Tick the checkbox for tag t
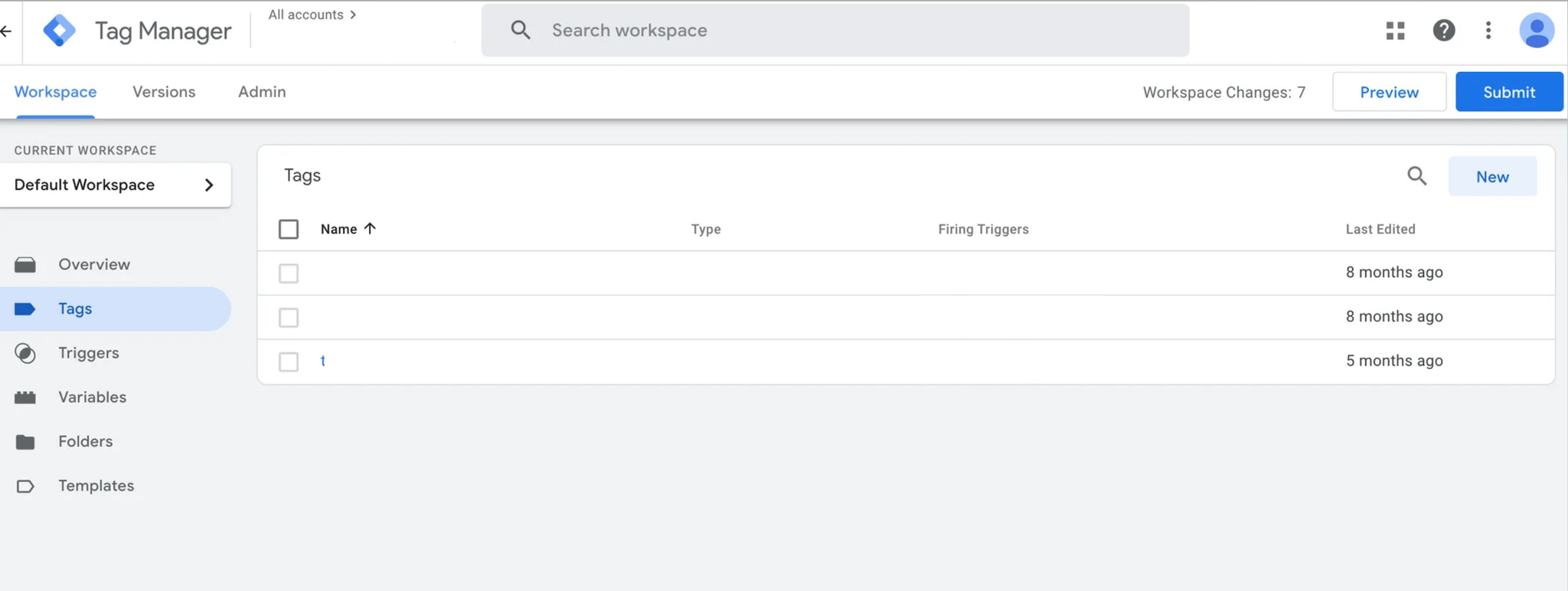The height and width of the screenshot is (591, 1568). click(289, 362)
